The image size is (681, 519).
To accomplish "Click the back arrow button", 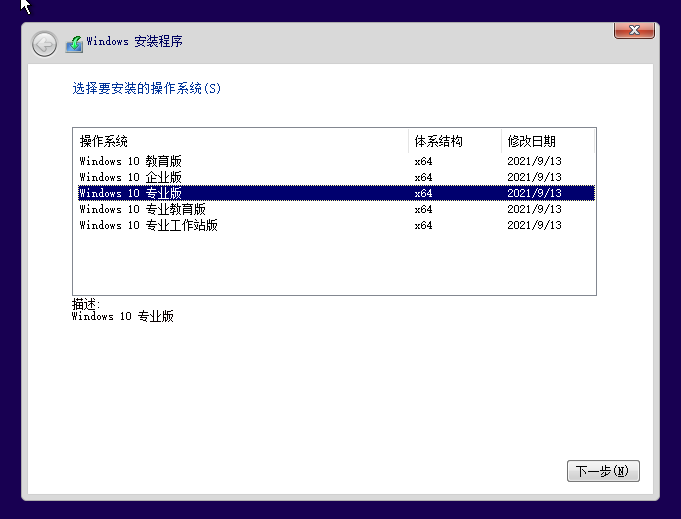I will point(44,43).
